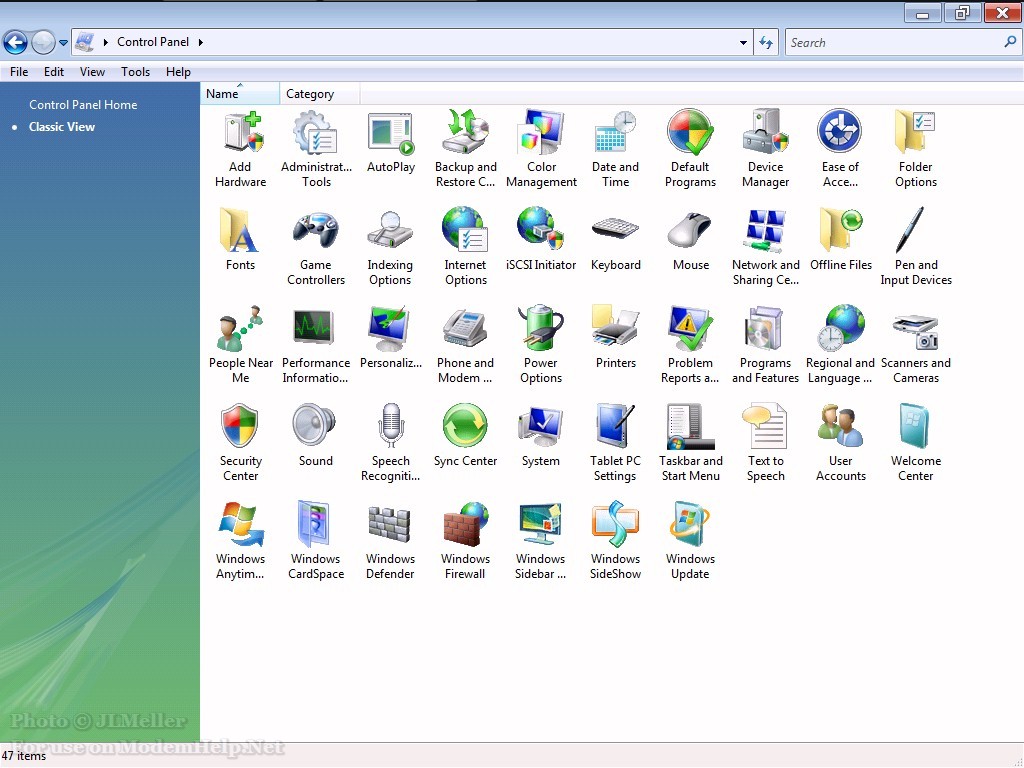This screenshot has width=1024, height=768.
Task: Open the View menu
Action: [x=92, y=72]
